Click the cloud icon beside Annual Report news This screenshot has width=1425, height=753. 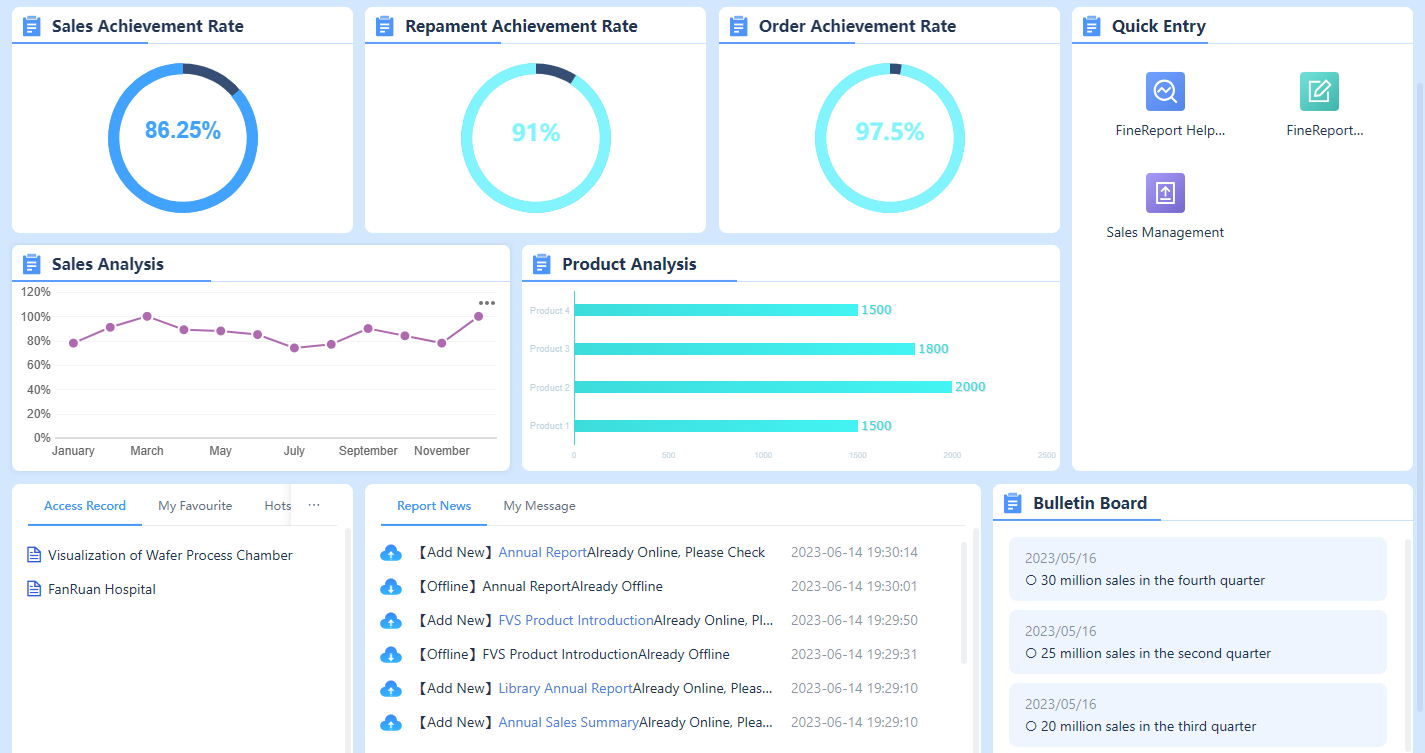[391, 552]
